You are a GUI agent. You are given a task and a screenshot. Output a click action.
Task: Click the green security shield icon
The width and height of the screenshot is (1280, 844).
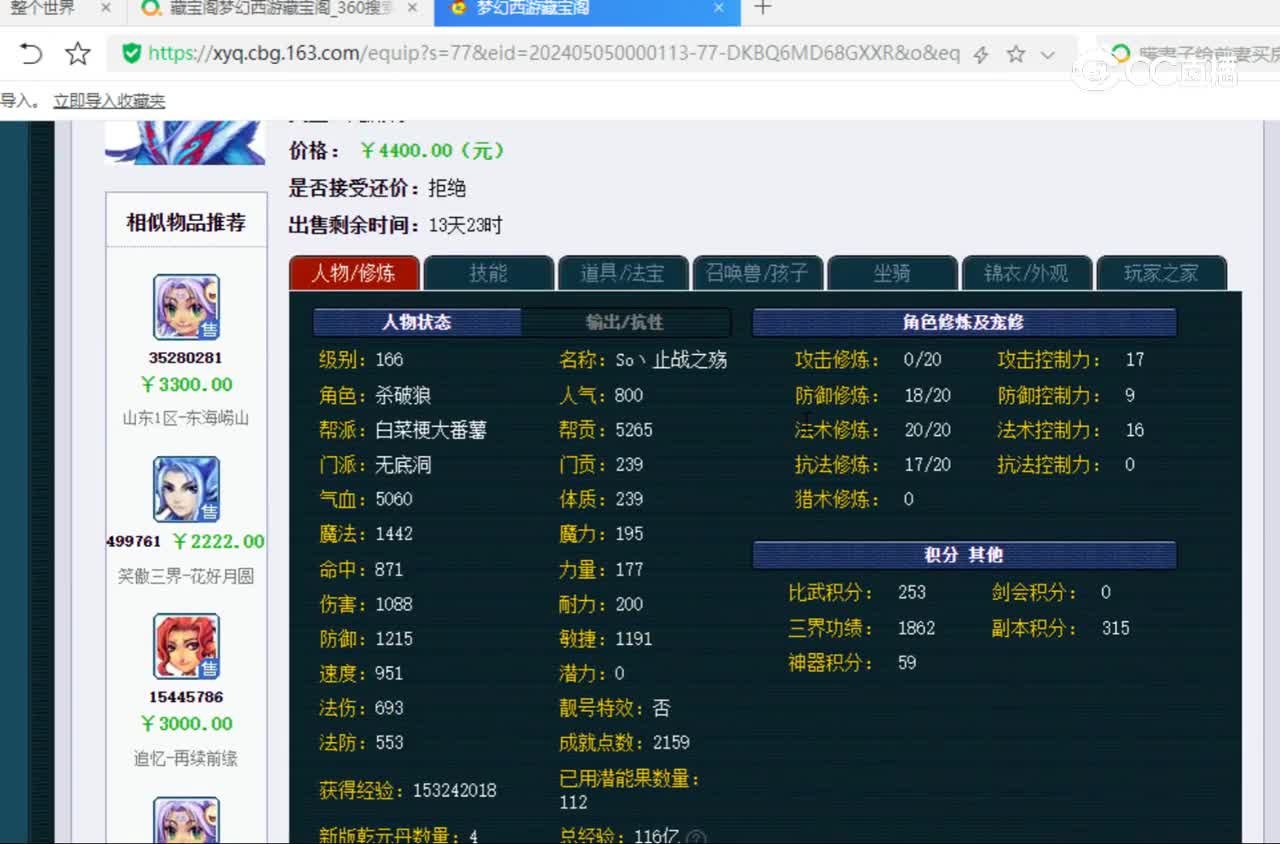coord(131,54)
